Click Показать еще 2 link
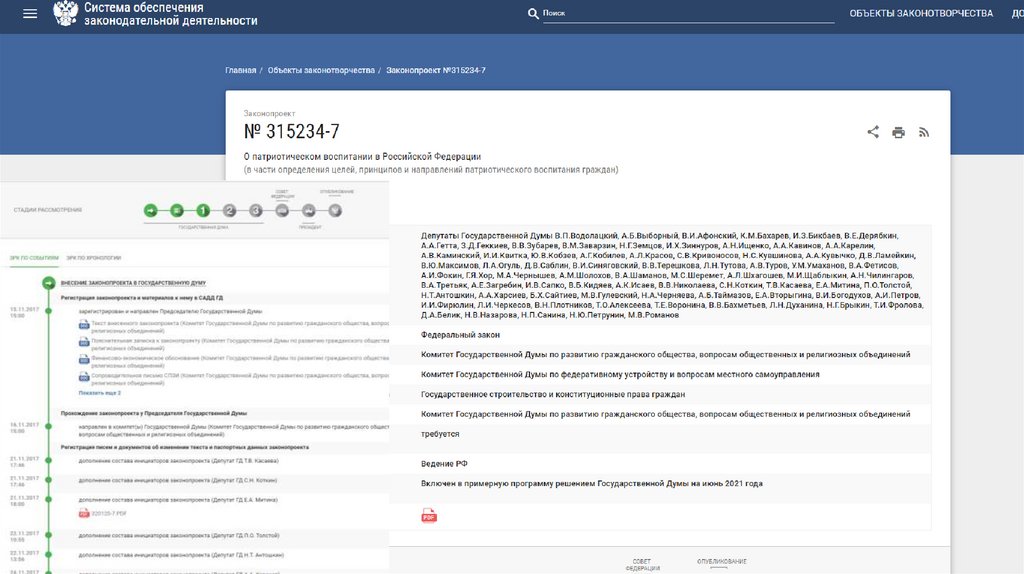Image resolution: width=1024 pixels, height=574 pixels. [x=99, y=393]
